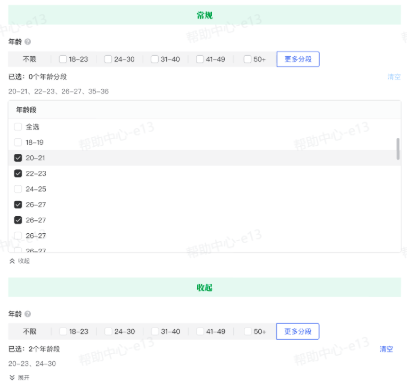The height and width of the screenshot is (383, 407).
Task: Click 更多分段 button in 常规 section
Action: click(x=298, y=59)
